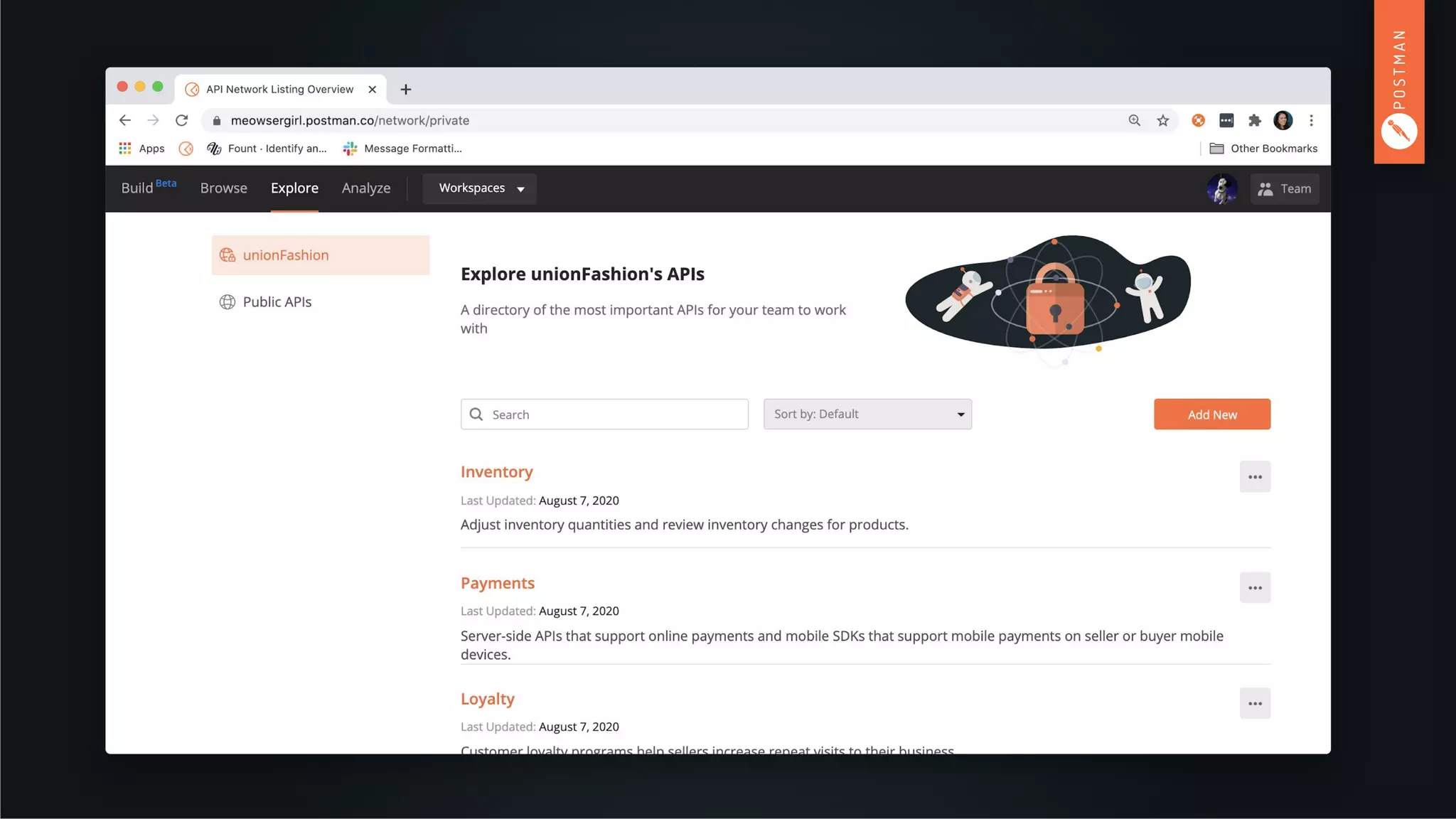
Task: Open more options for Inventory API
Action: pyautogui.click(x=1255, y=477)
